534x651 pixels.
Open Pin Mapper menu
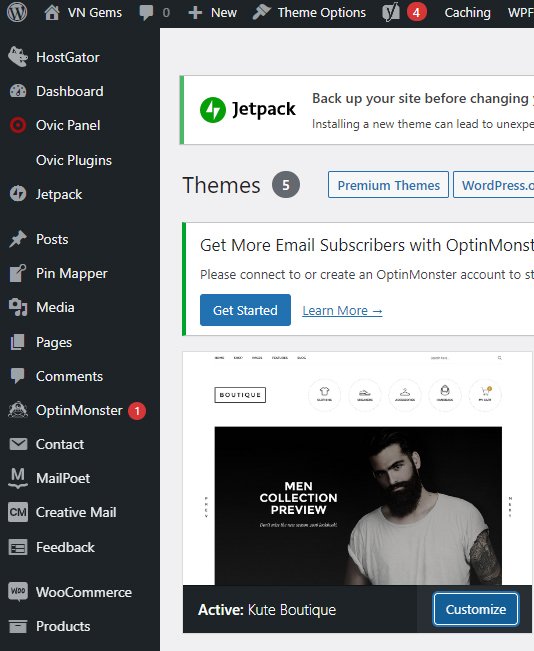click(72, 273)
